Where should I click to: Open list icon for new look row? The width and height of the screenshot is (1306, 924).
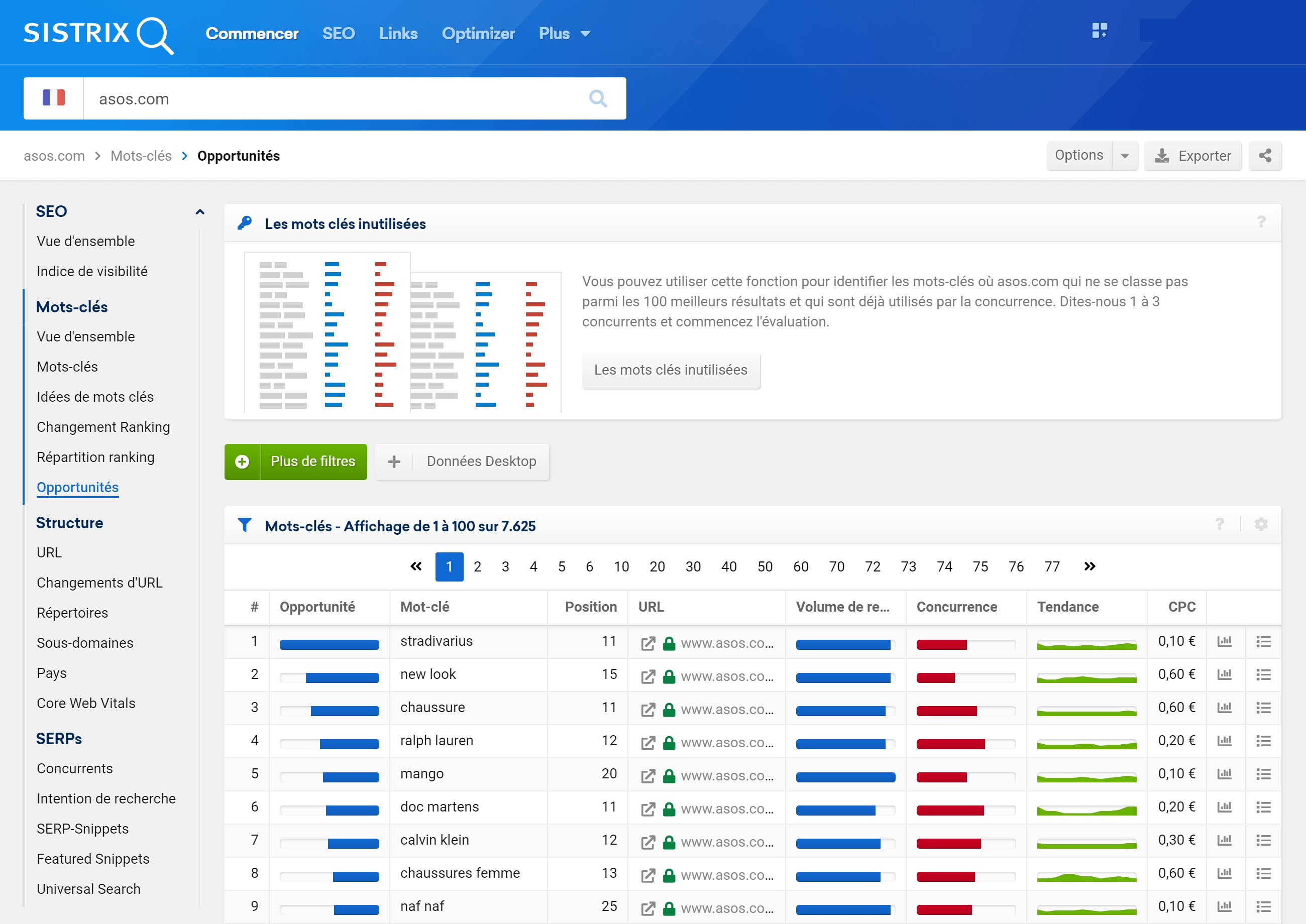point(1263,674)
